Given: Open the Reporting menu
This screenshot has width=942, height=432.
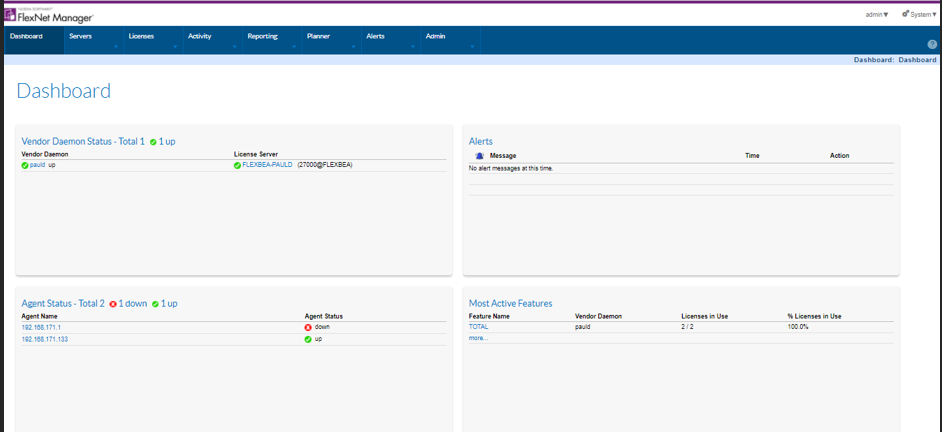Looking at the screenshot, I should click(263, 37).
